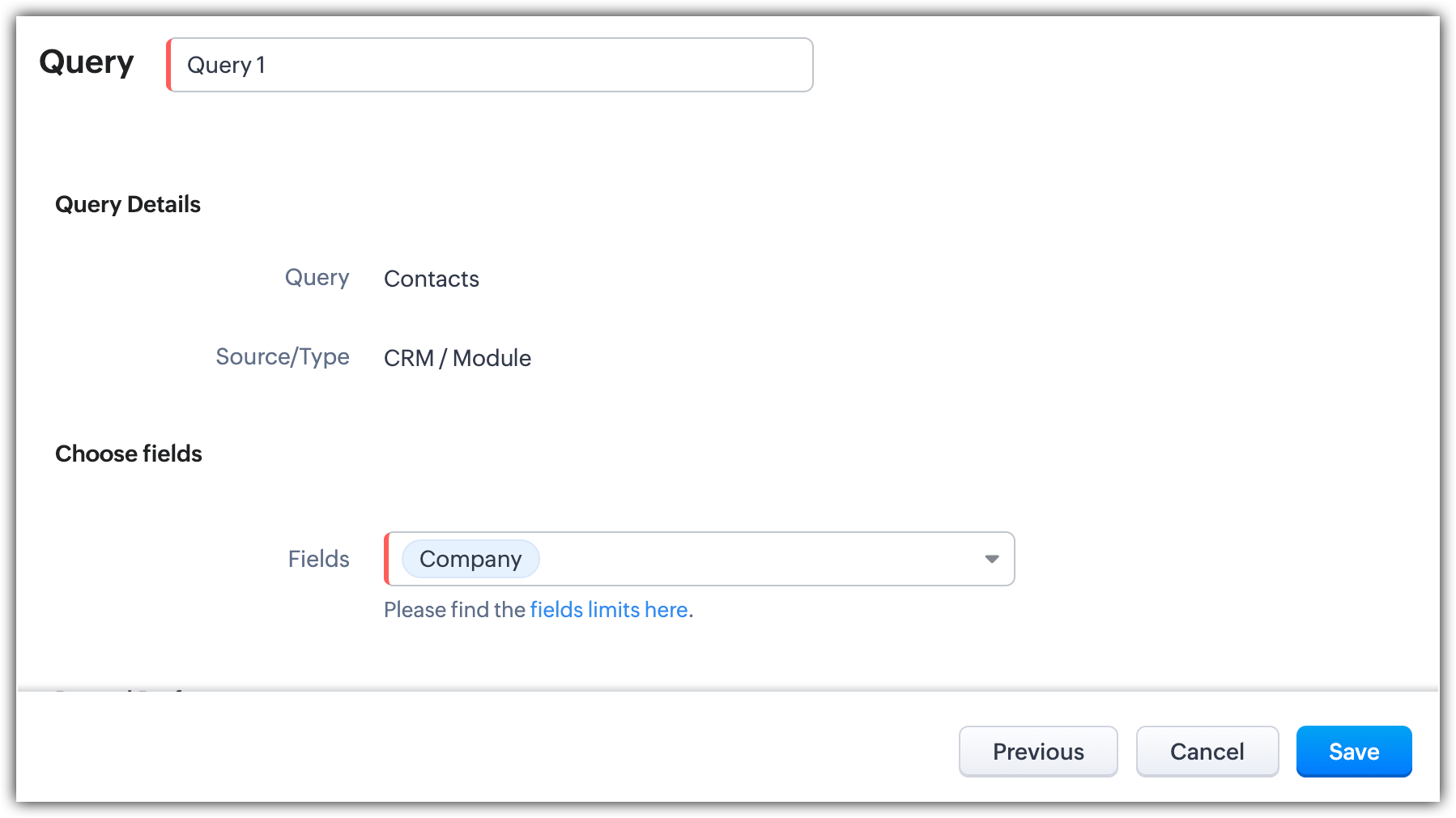1456x818 pixels.
Task: Click the 'Please find the' helper text
Action: click(x=454, y=610)
